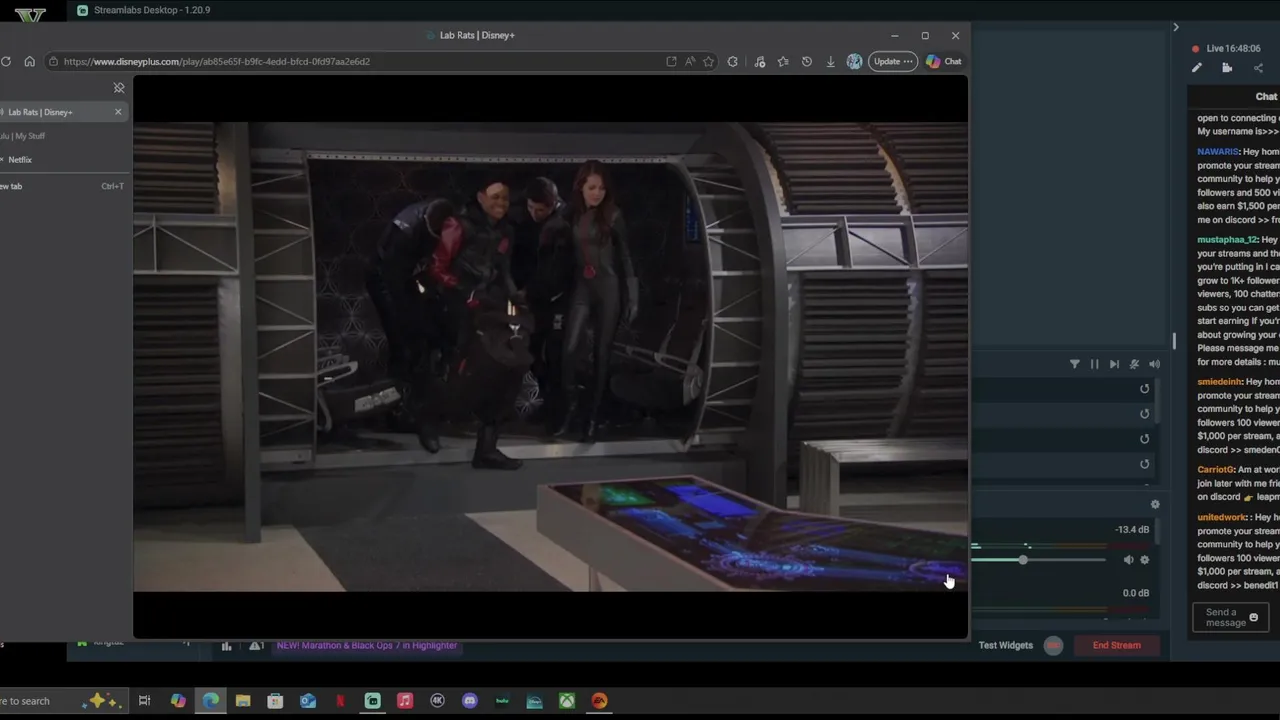Click the video camera icon in Streamlabs
The image size is (1280, 720).
pos(1227,68)
